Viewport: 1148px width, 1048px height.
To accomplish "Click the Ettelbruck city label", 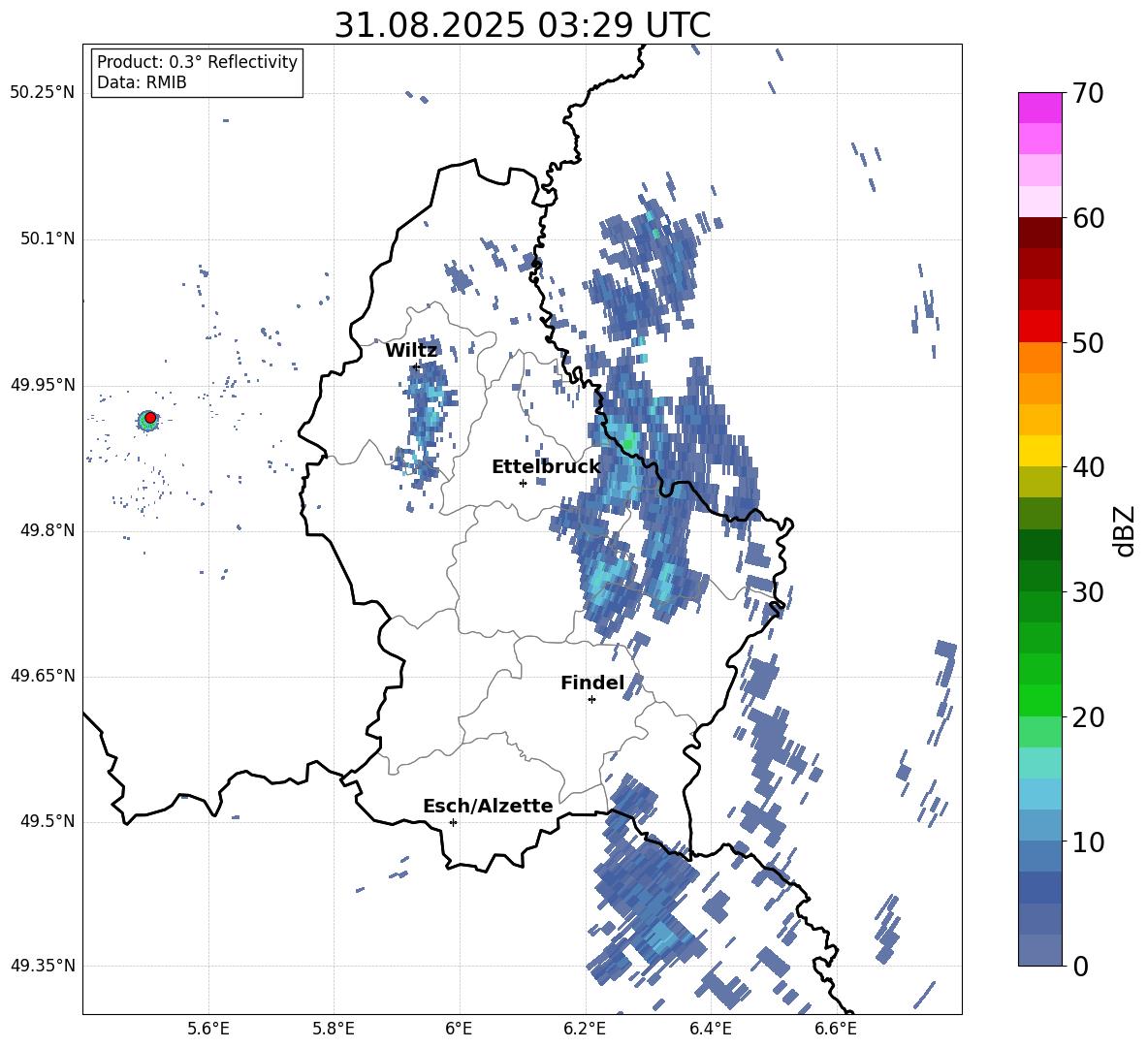I will 546,467.
